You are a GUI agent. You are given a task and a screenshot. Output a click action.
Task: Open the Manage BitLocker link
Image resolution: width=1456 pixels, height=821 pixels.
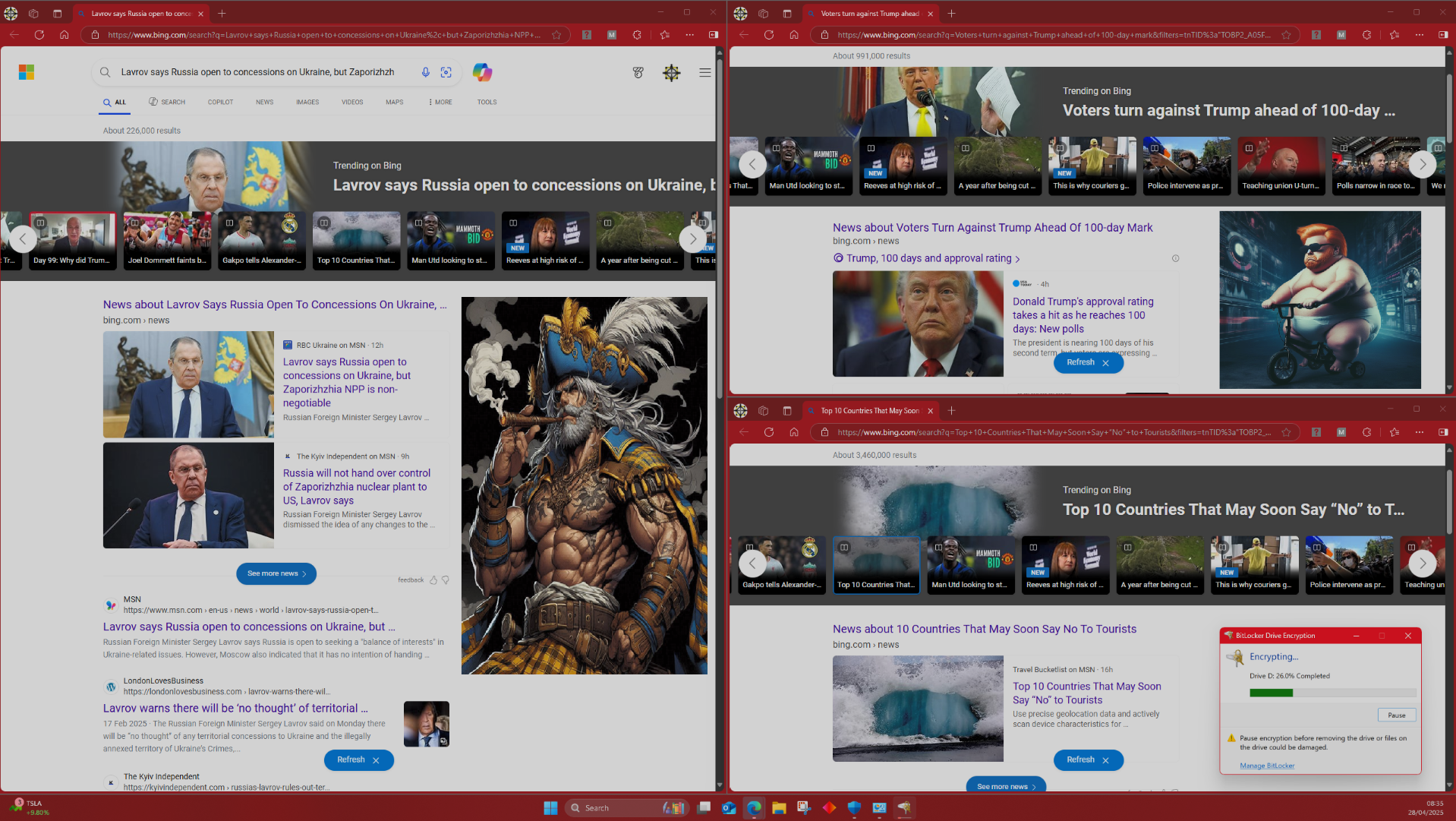1267,766
